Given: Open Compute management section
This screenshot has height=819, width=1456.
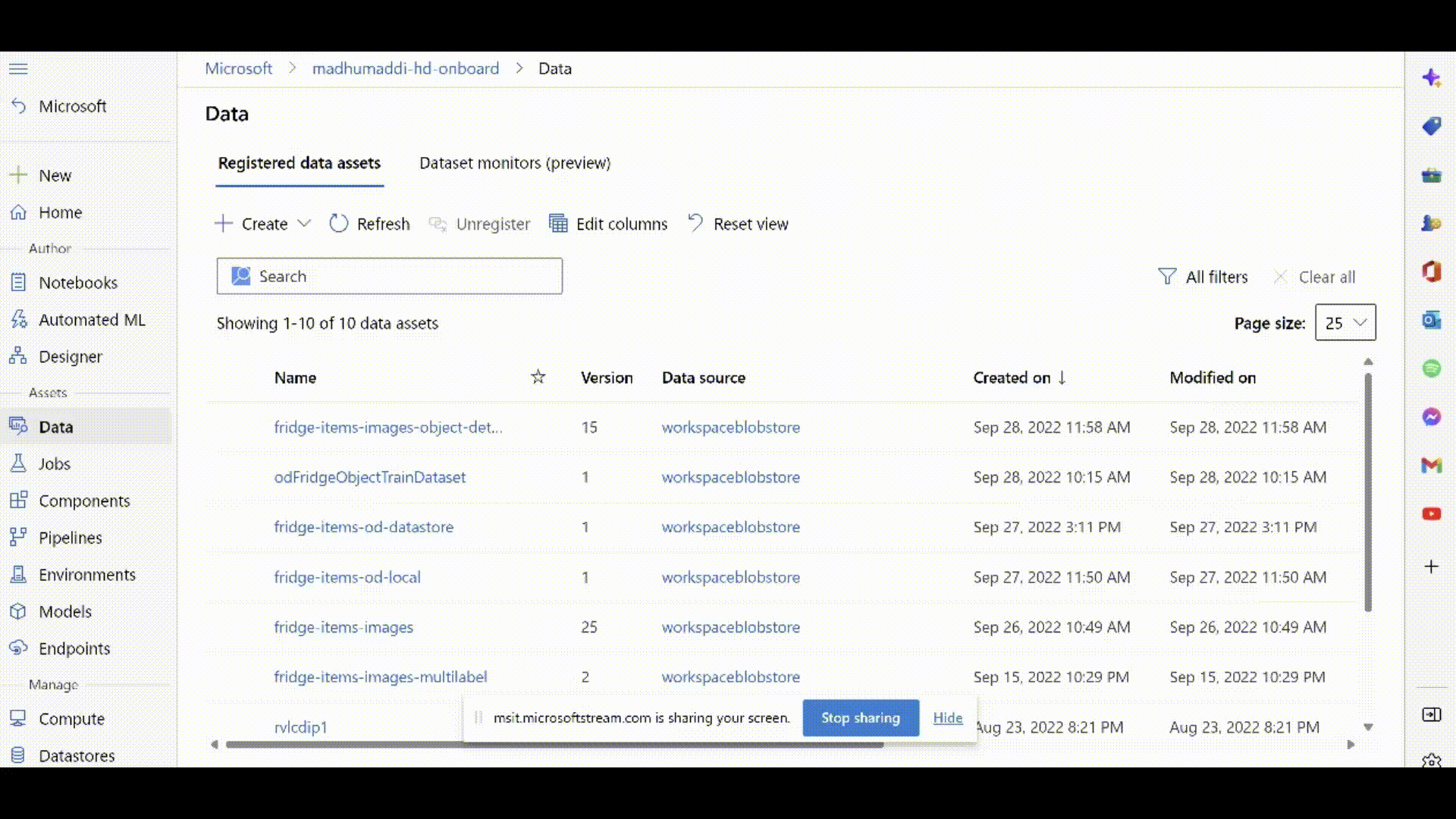Looking at the screenshot, I should (71, 718).
